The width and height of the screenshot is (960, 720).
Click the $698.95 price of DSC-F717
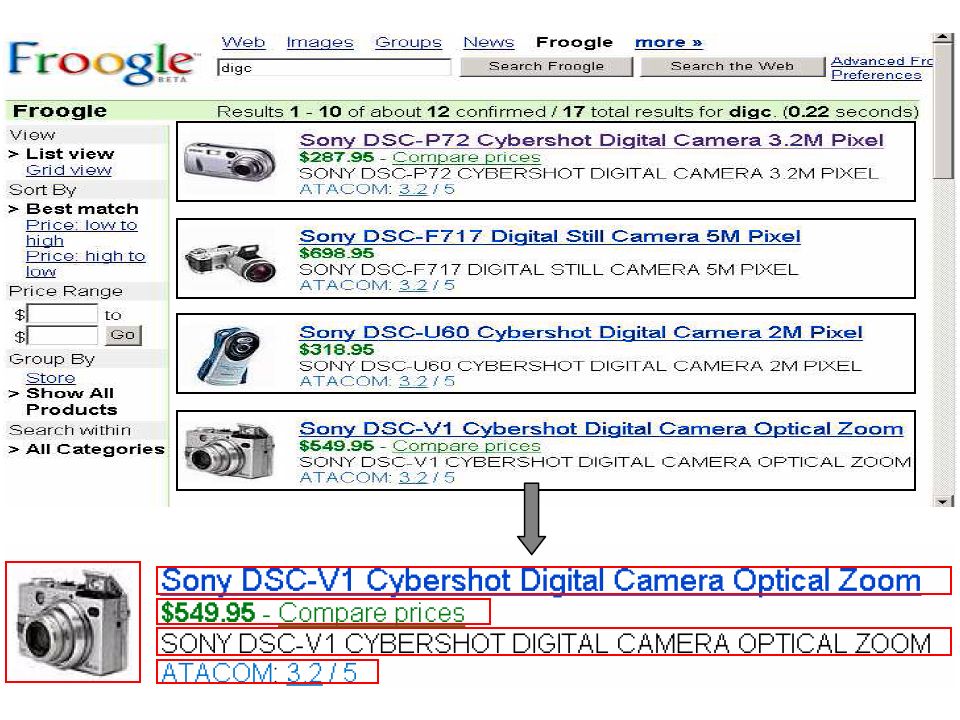[x=336, y=253]
